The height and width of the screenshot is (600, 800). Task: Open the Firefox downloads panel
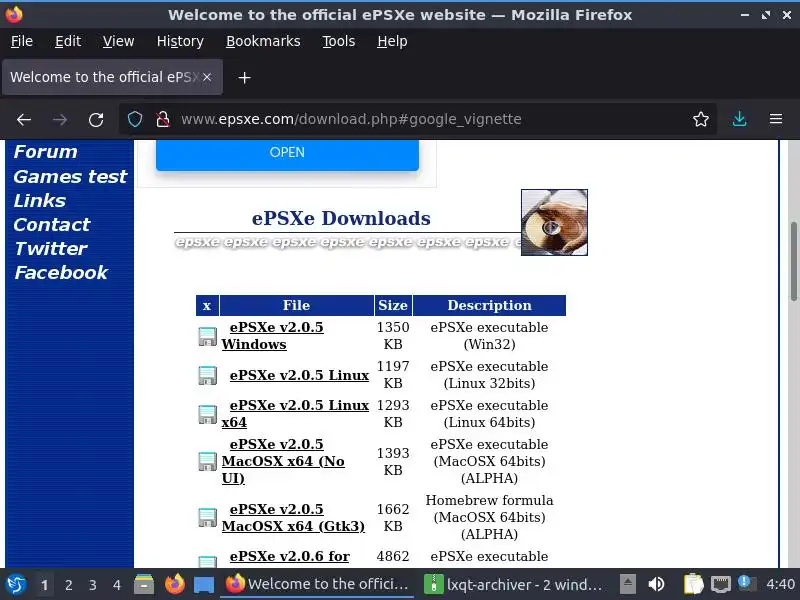pyautogui.click(x=739, y=119)
